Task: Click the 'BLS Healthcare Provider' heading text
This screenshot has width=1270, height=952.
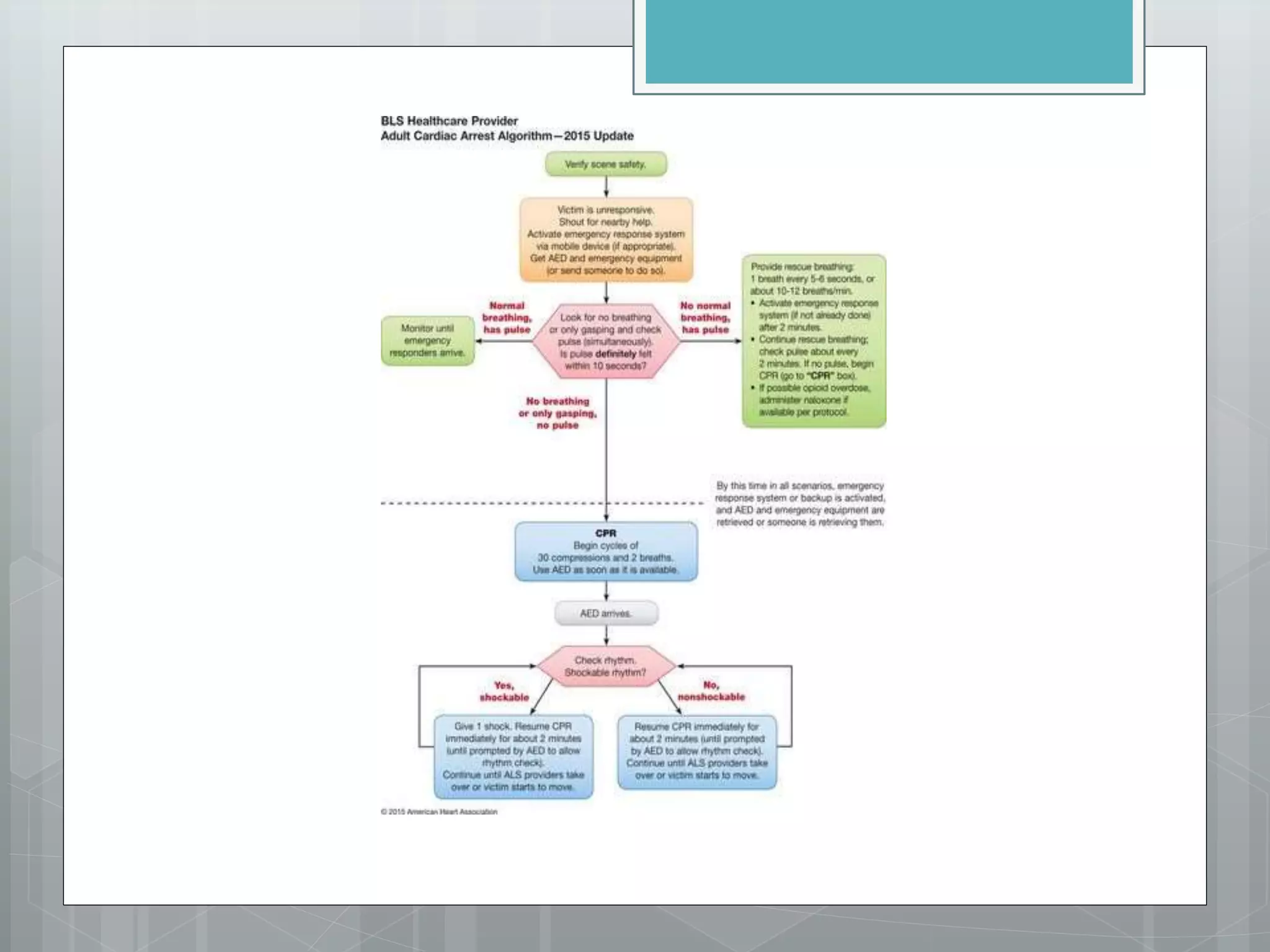Action: 450,121
